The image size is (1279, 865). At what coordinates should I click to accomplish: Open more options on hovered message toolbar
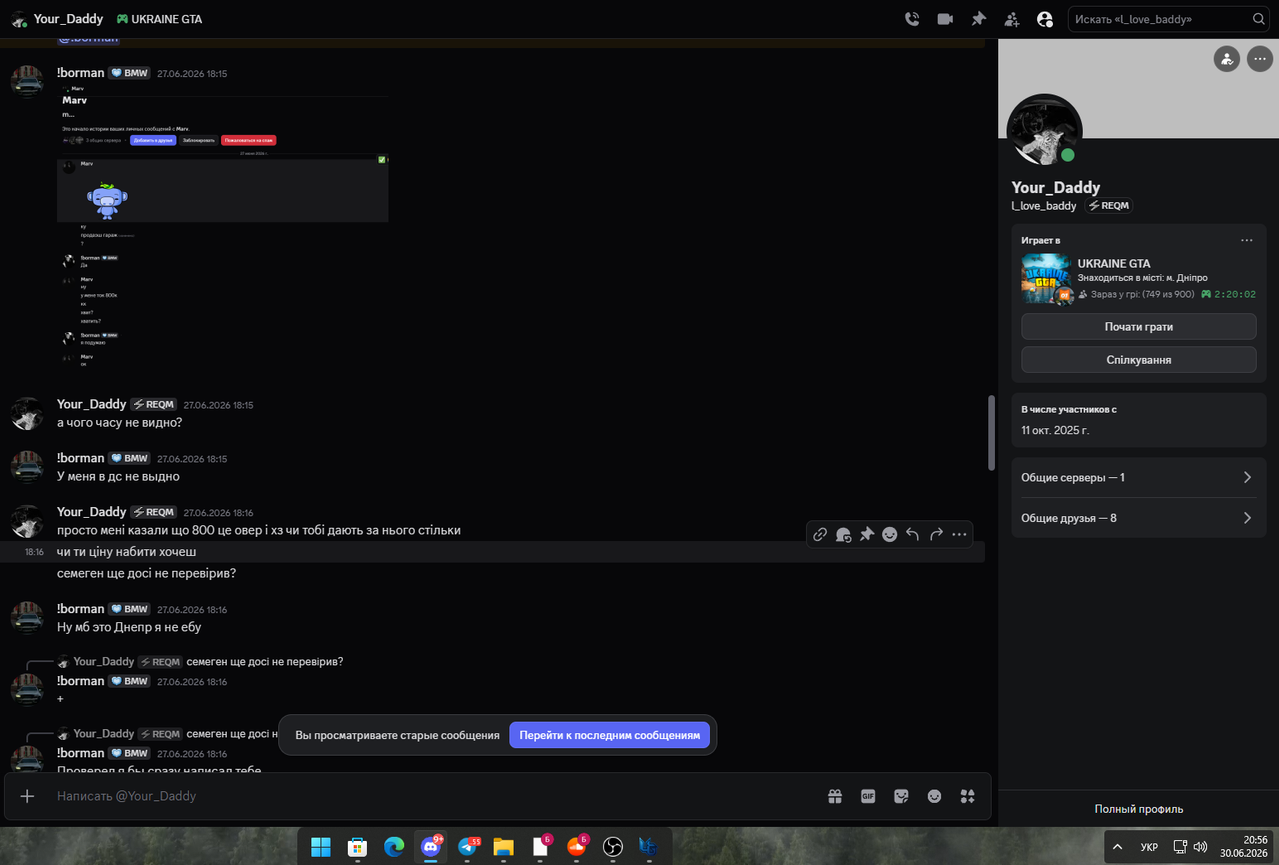point(959,535)
